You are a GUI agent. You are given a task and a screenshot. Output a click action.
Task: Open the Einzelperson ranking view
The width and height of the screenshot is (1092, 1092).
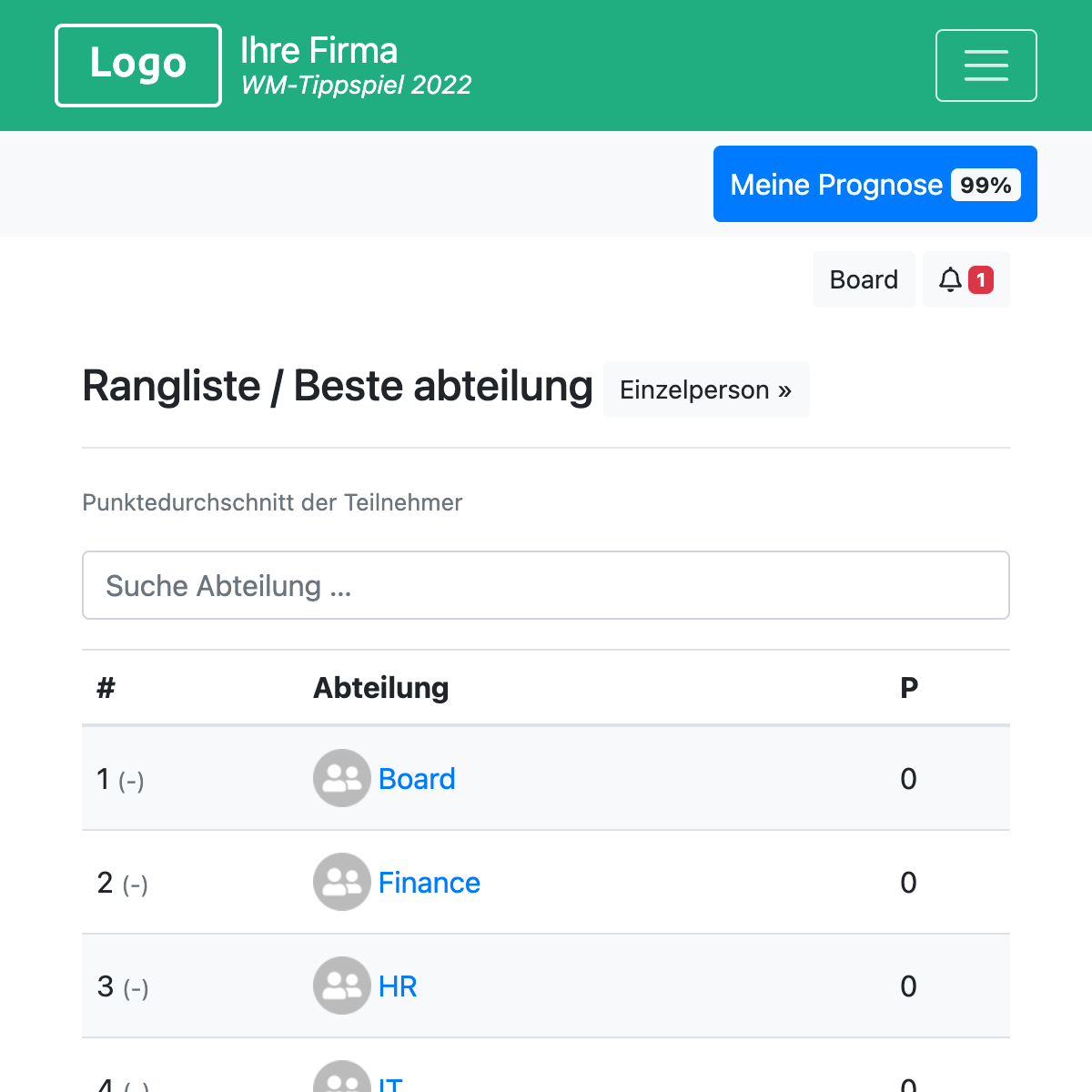point(706,389)
